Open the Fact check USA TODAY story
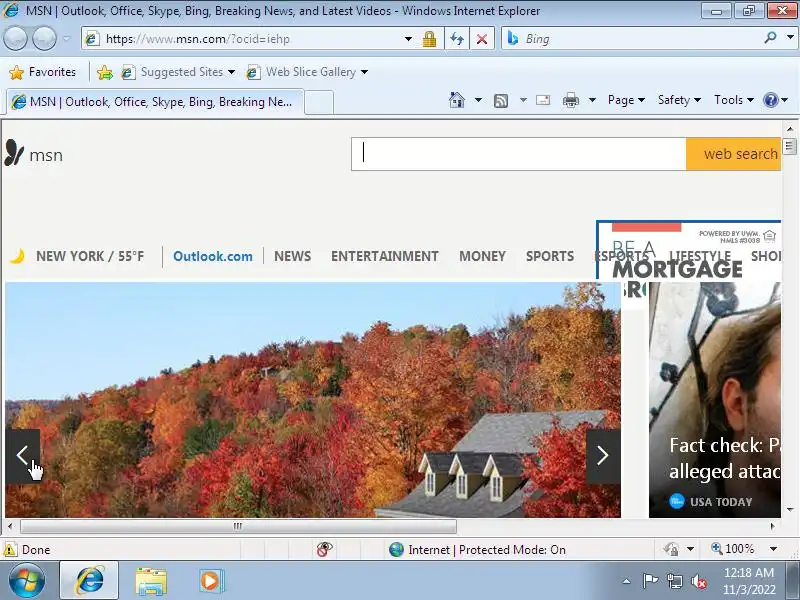 pyautogui.click(x=715, y=400)
